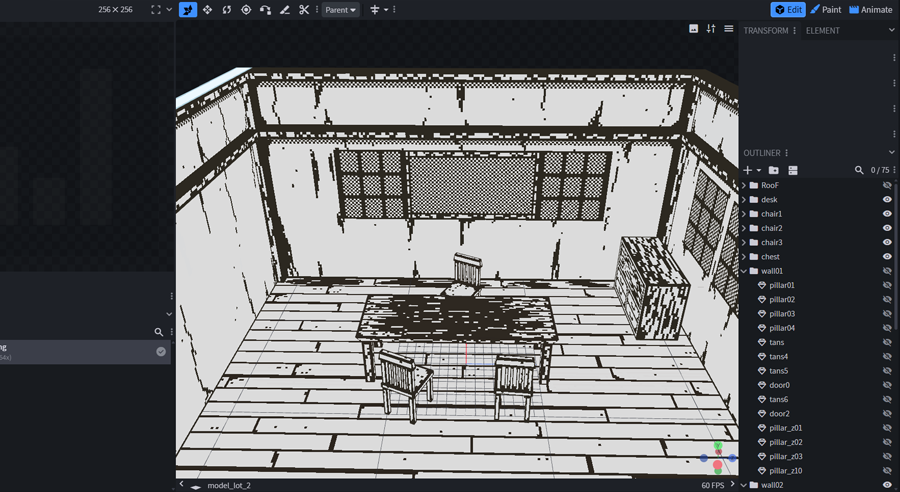
Task: Click the Add Group folder icon in Outliner
Action: pyautogui.click(x=773, y=171)
